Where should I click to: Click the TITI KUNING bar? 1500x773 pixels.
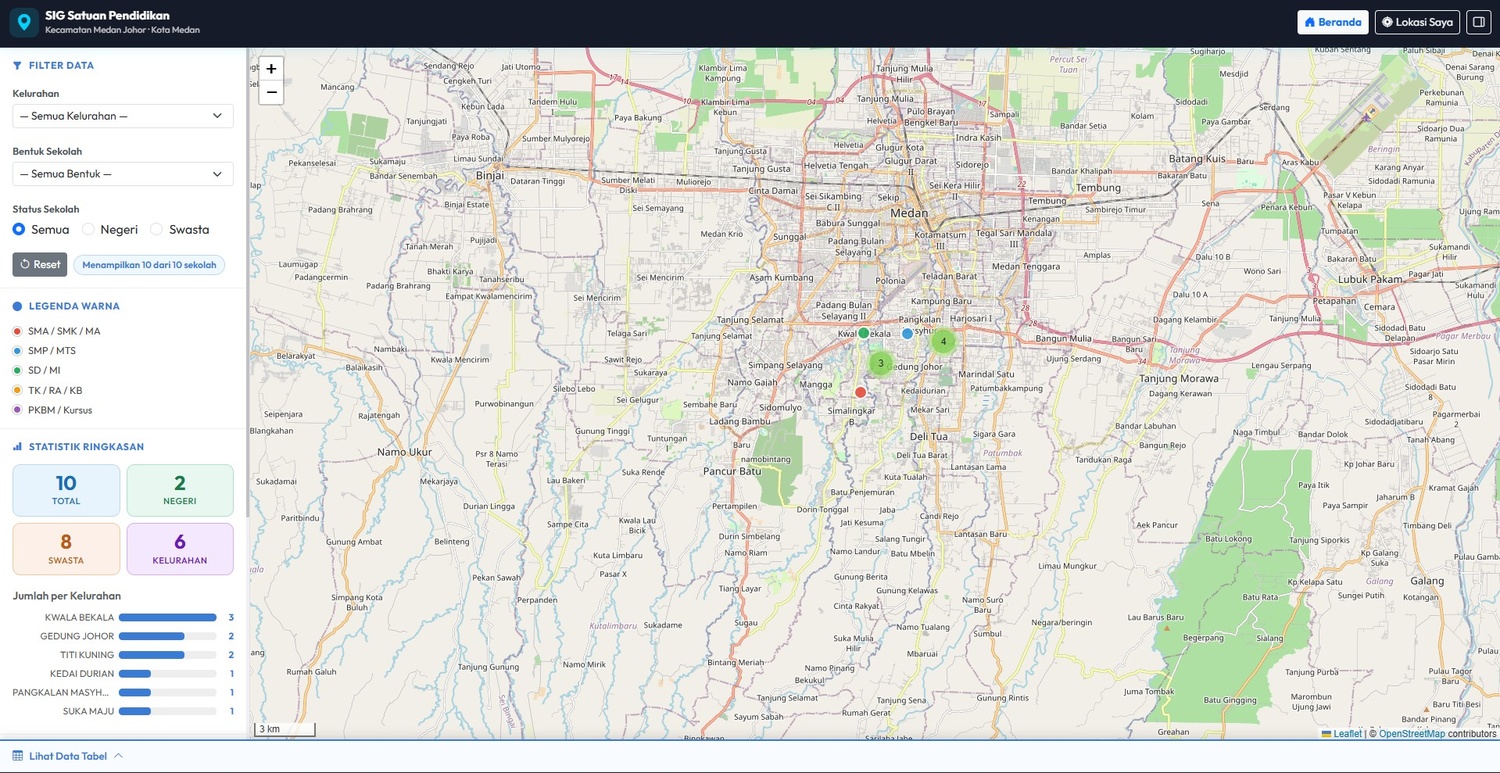168,655
